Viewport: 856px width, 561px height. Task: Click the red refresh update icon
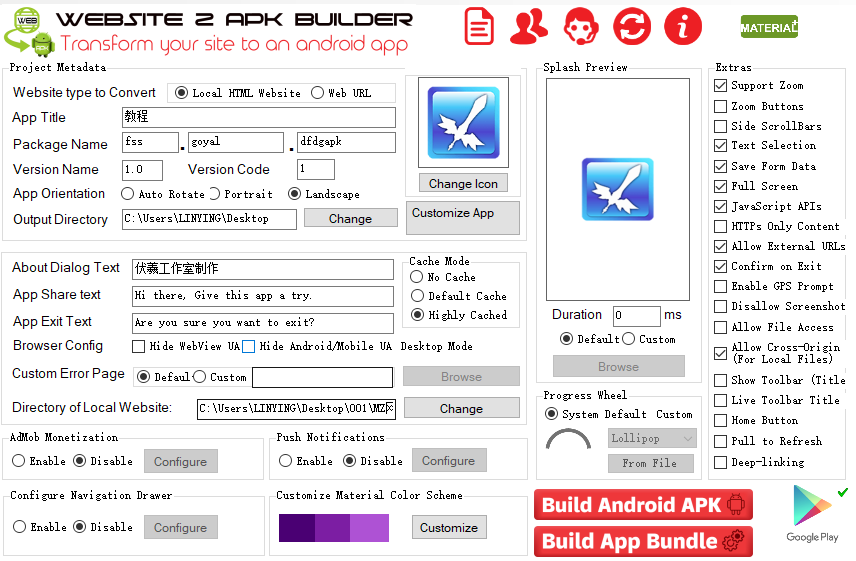(632, 26)
